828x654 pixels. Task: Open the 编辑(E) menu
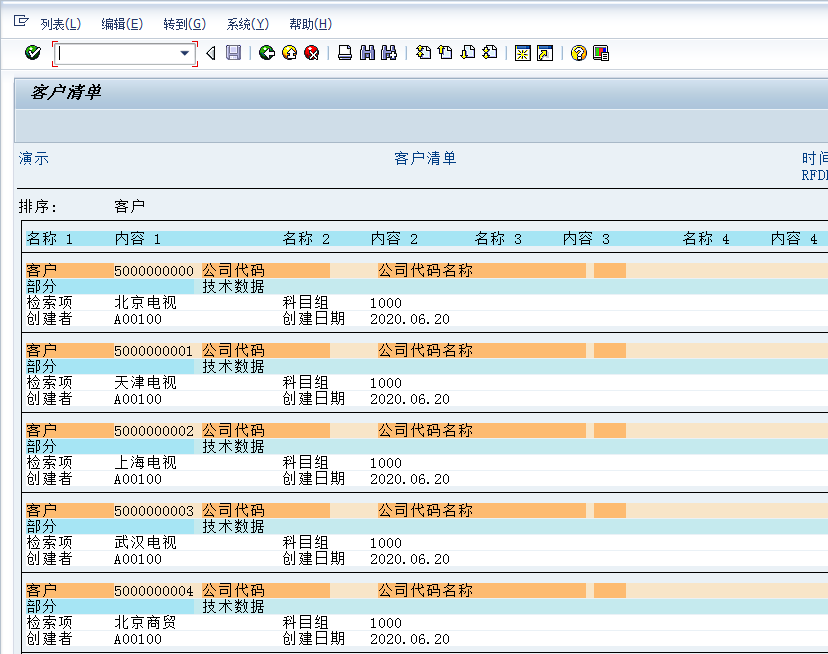122,24
